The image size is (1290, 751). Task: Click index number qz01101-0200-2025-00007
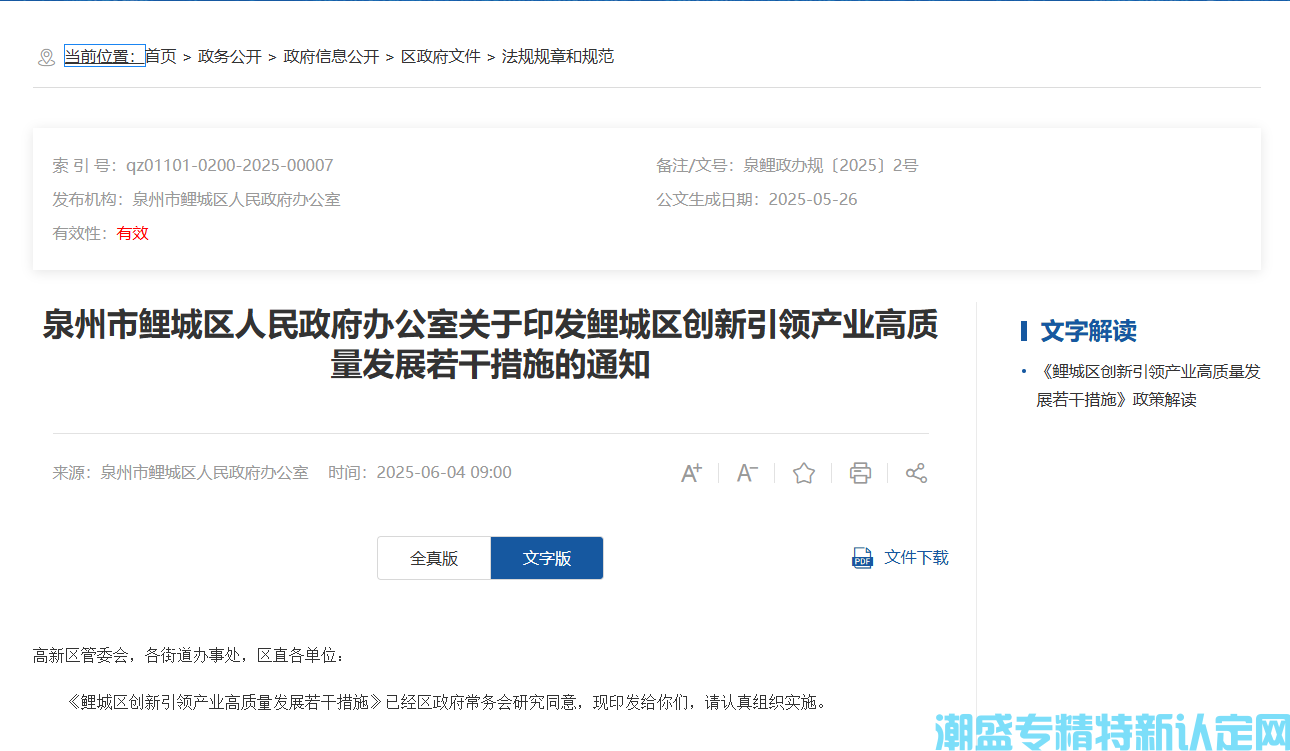click(229, 166)
